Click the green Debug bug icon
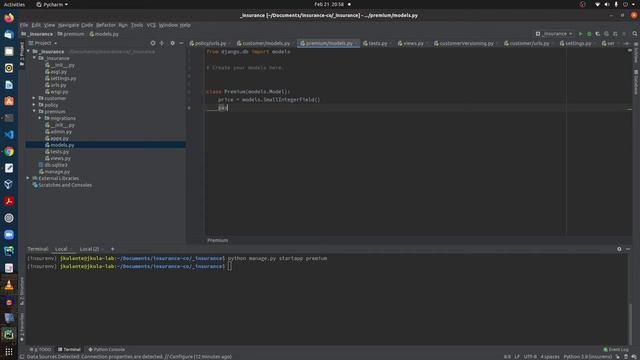Screen dimensions: 640x360 click(589, 34)
